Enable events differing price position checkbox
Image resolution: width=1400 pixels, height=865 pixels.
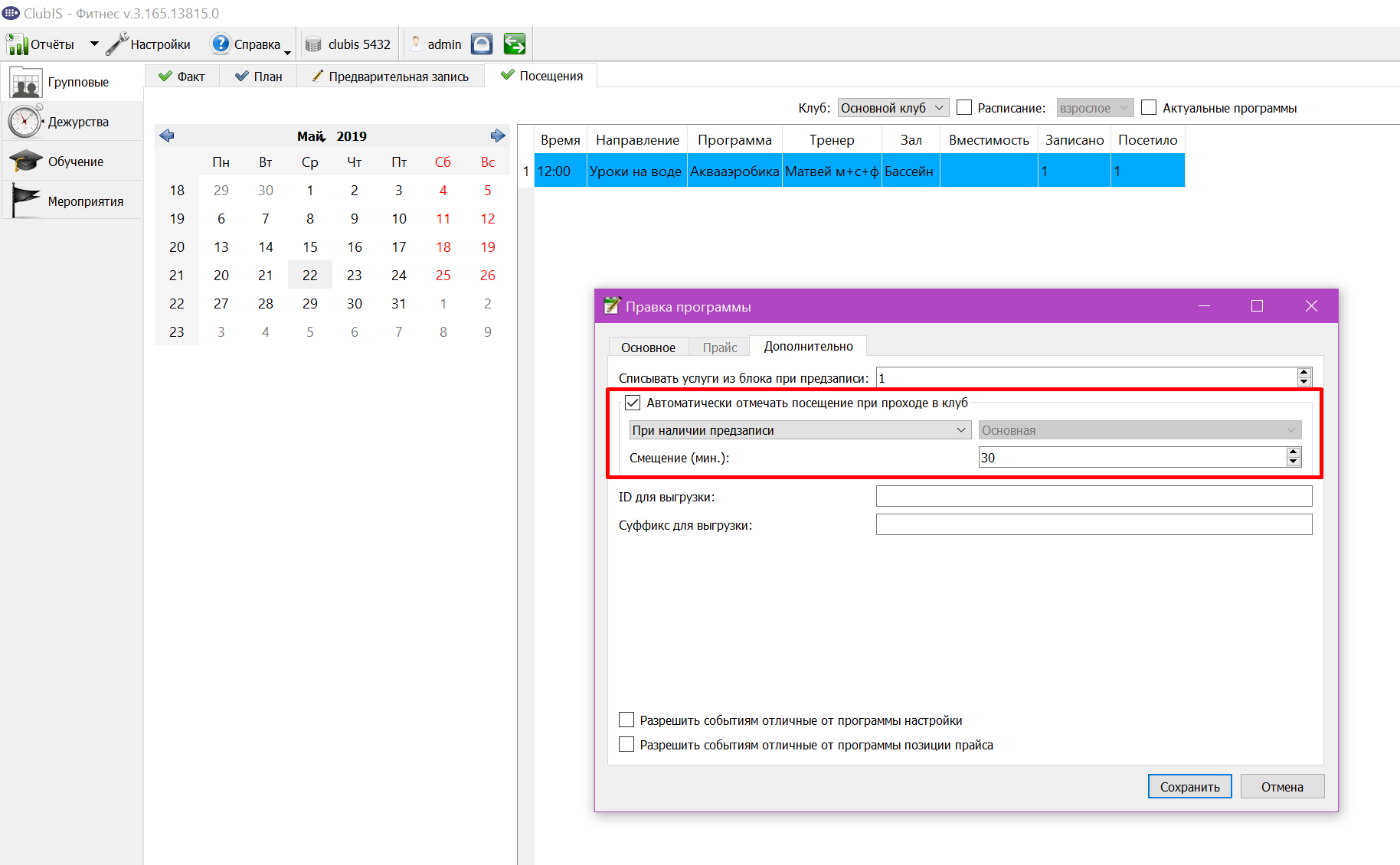(626, 745)
